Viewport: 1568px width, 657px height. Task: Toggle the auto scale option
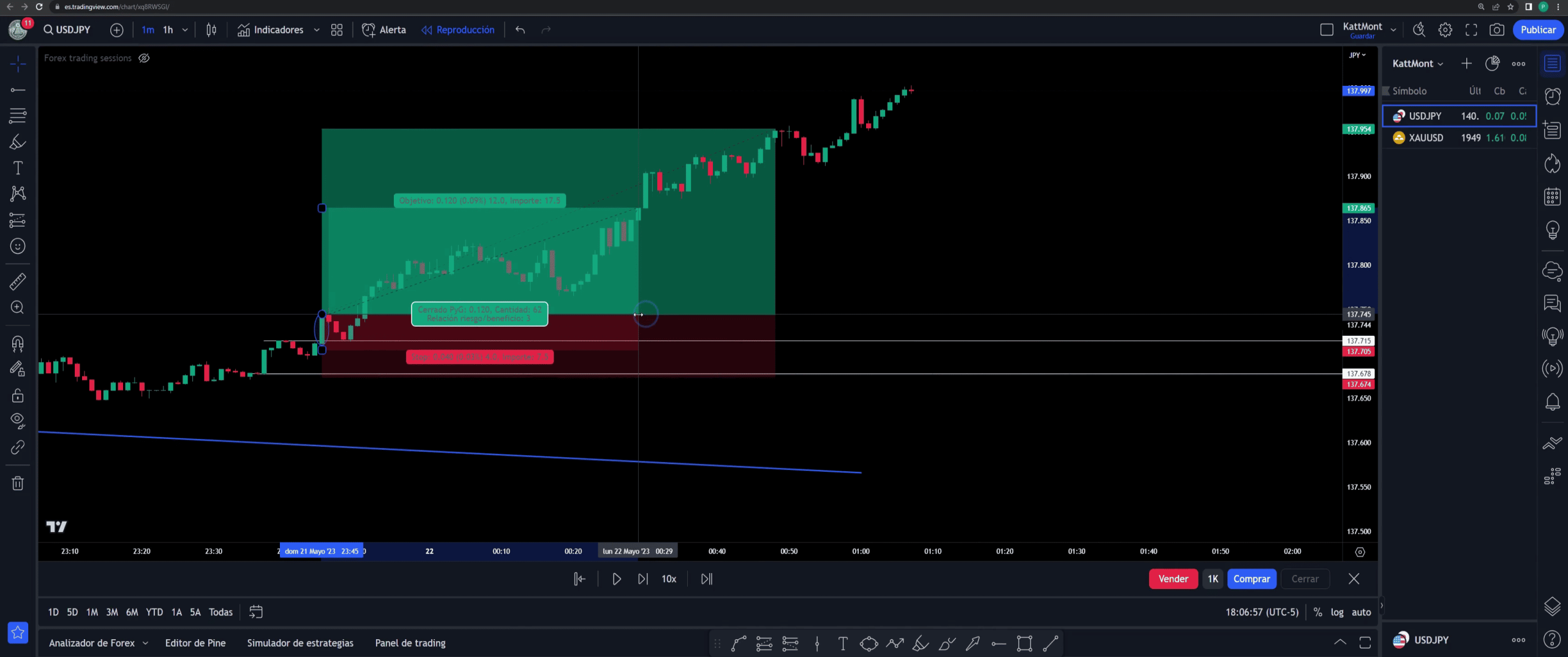(1361, 612)
